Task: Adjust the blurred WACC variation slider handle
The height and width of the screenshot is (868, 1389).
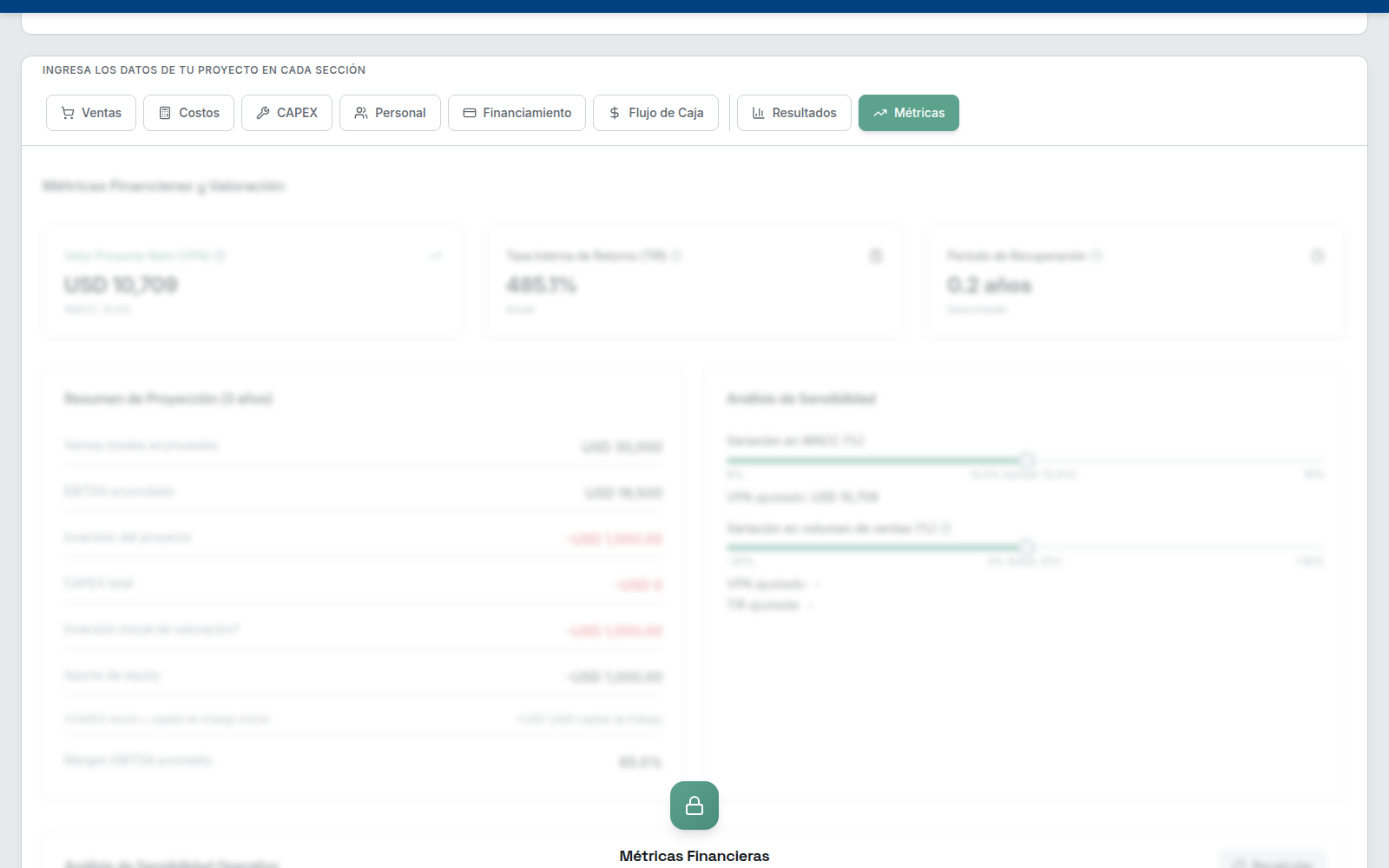Action: [x=1026, y=460]
